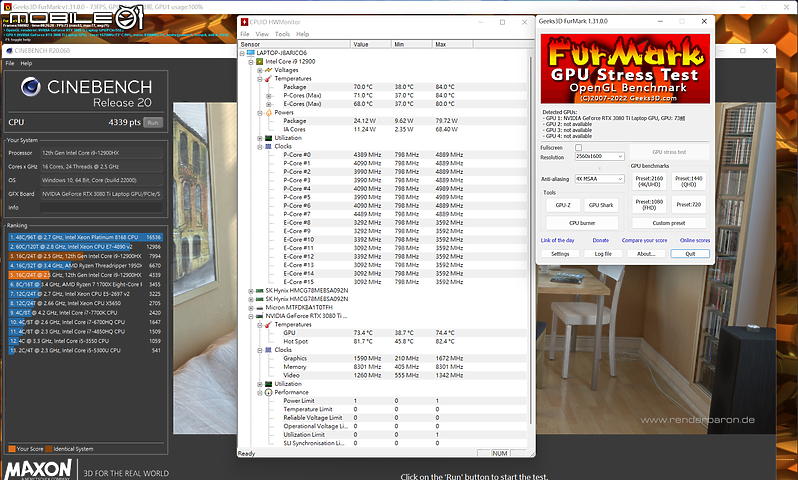Collapse the Powers node
798x480 pixels.
[260, 112]
